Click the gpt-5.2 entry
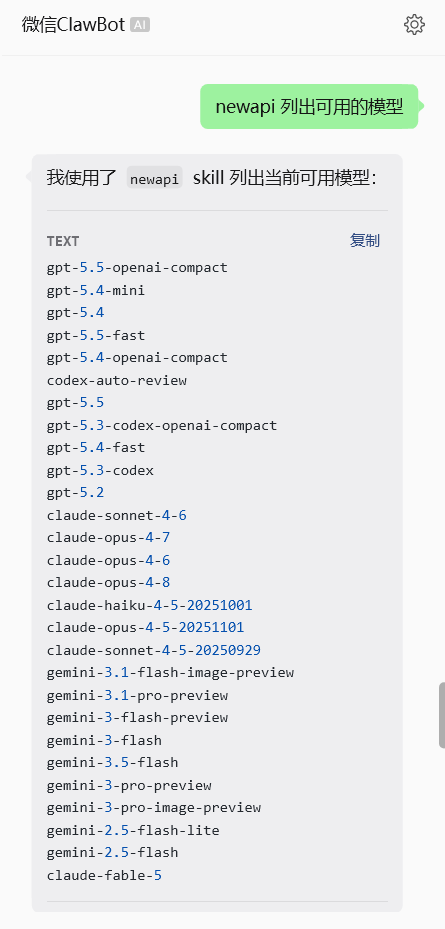The width and height of the screenshot is (445, 929). 75,493
